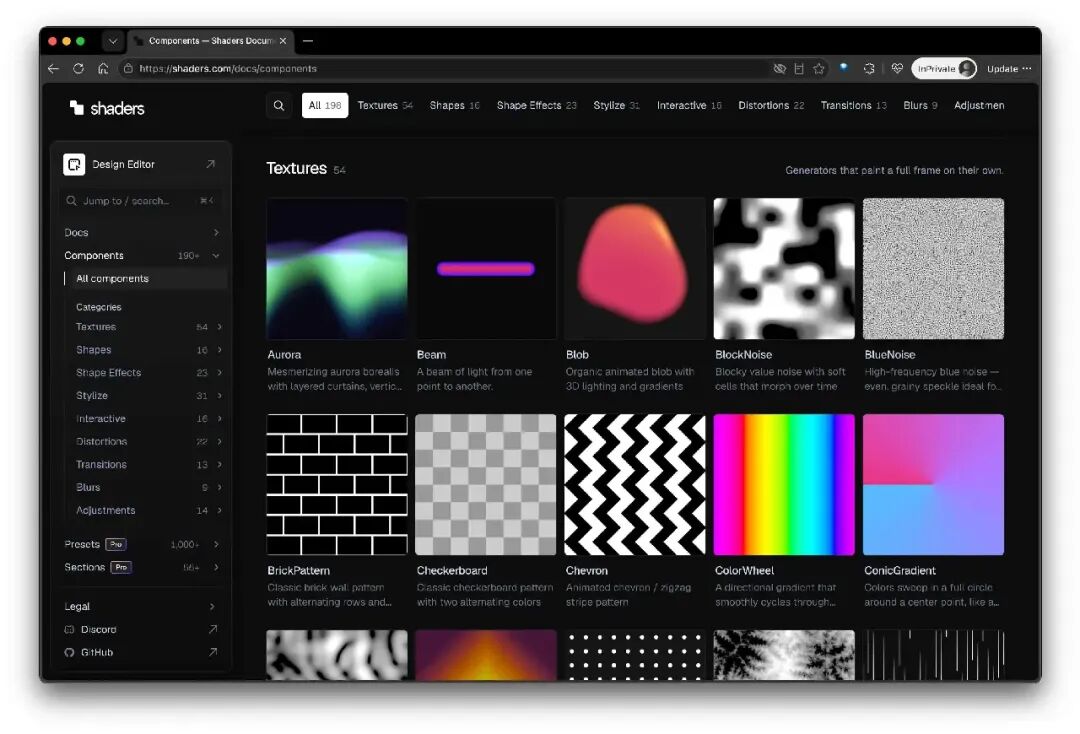Bookmark page with the star icon
The image size is (1080, 734).
(x=819, y=68)
